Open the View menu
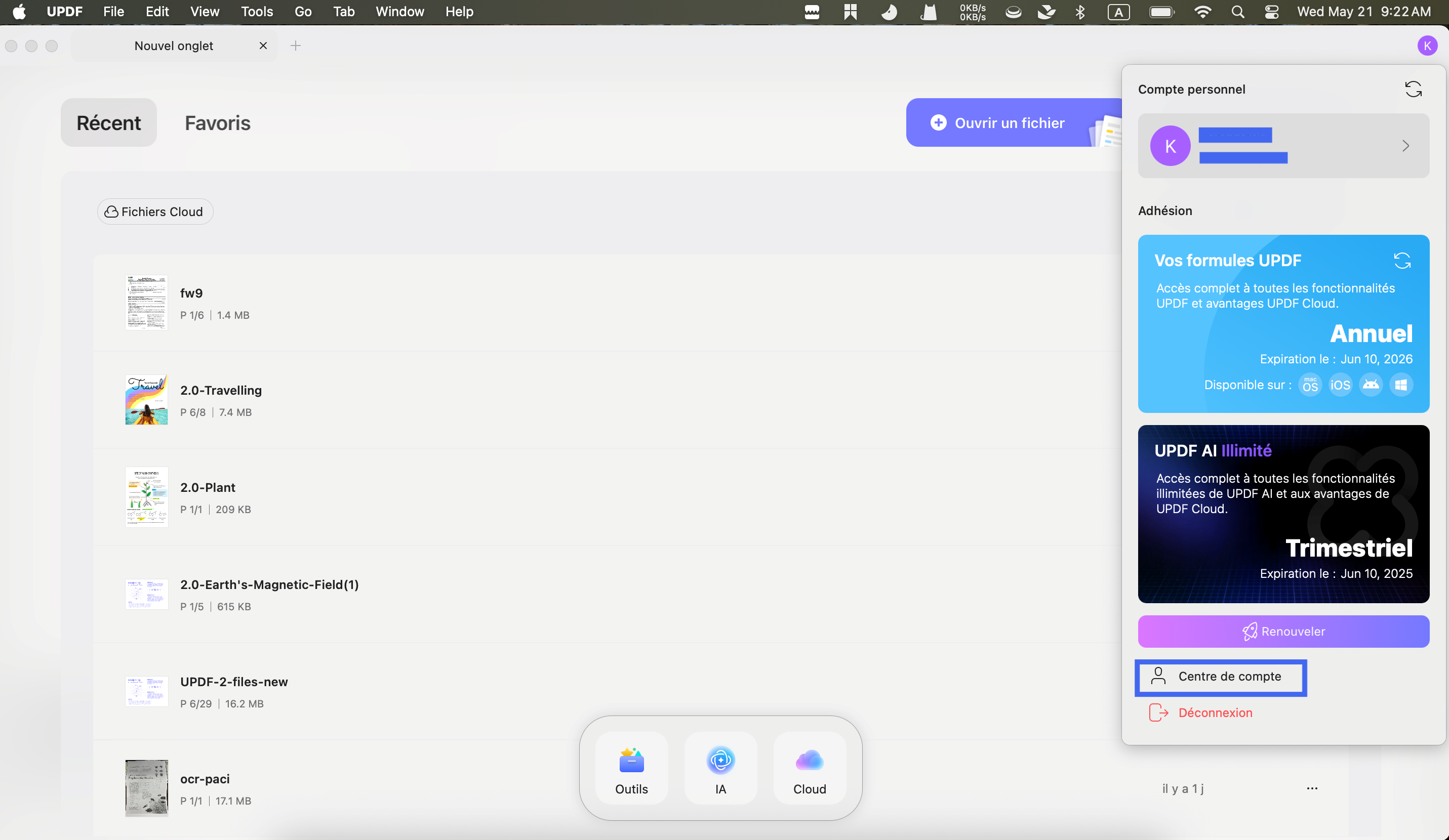 (205, 12)
